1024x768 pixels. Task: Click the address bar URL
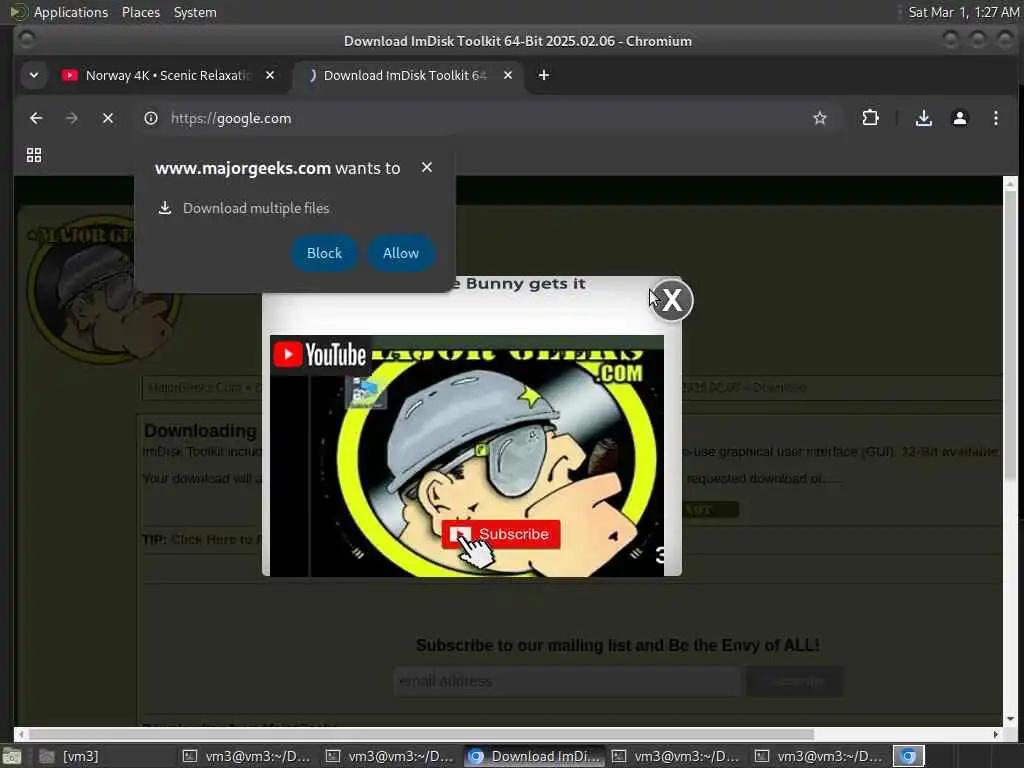(231, 118)
